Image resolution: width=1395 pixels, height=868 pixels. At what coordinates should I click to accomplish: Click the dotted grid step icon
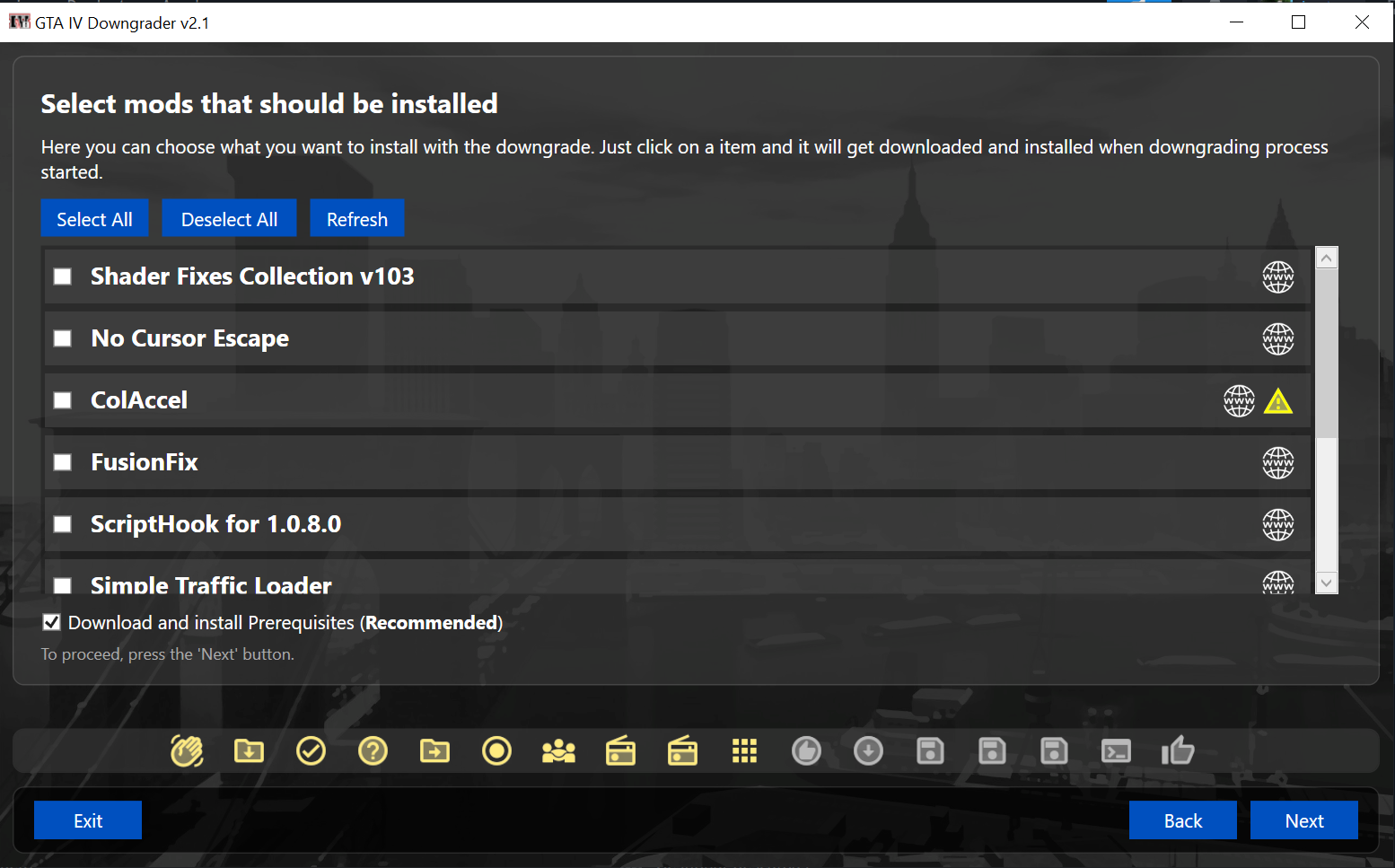click(744, 750)
